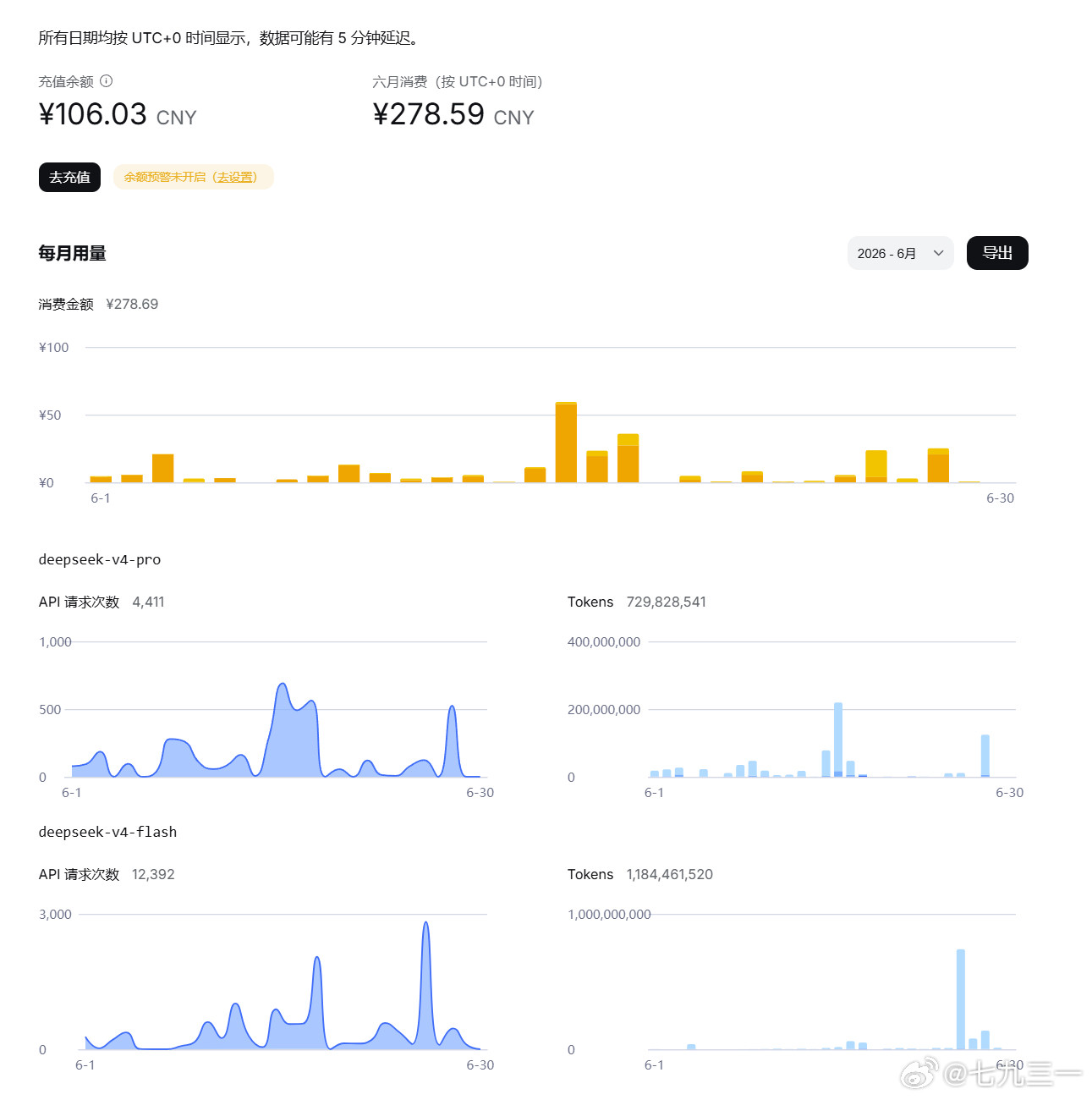The width and height of the screenshot is (1092, 1100).
Task: Click the ¥50 axis label
Action: tap(50, 415)
